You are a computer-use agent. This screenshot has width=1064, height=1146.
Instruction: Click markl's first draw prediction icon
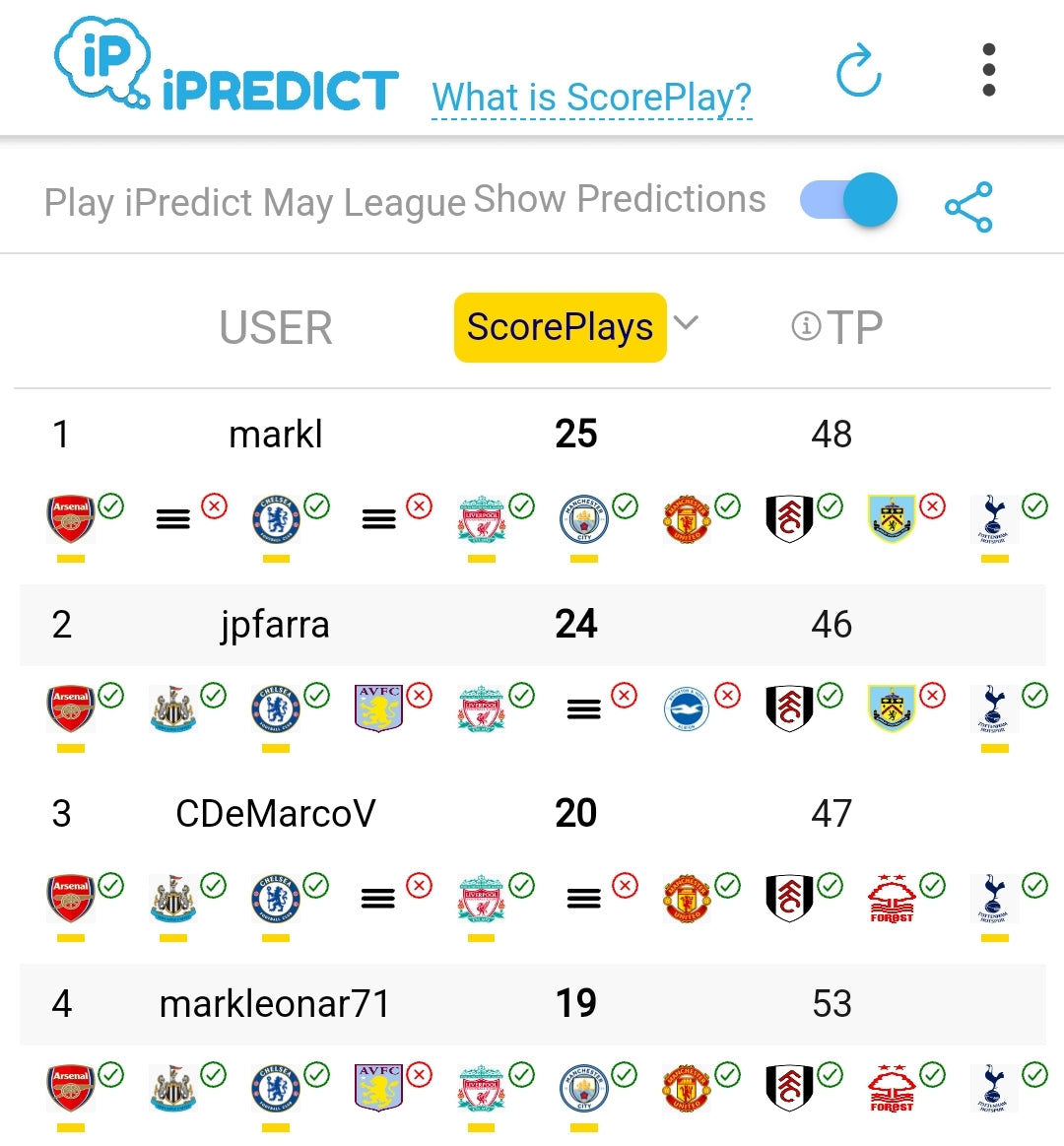(x=173, y=518)
